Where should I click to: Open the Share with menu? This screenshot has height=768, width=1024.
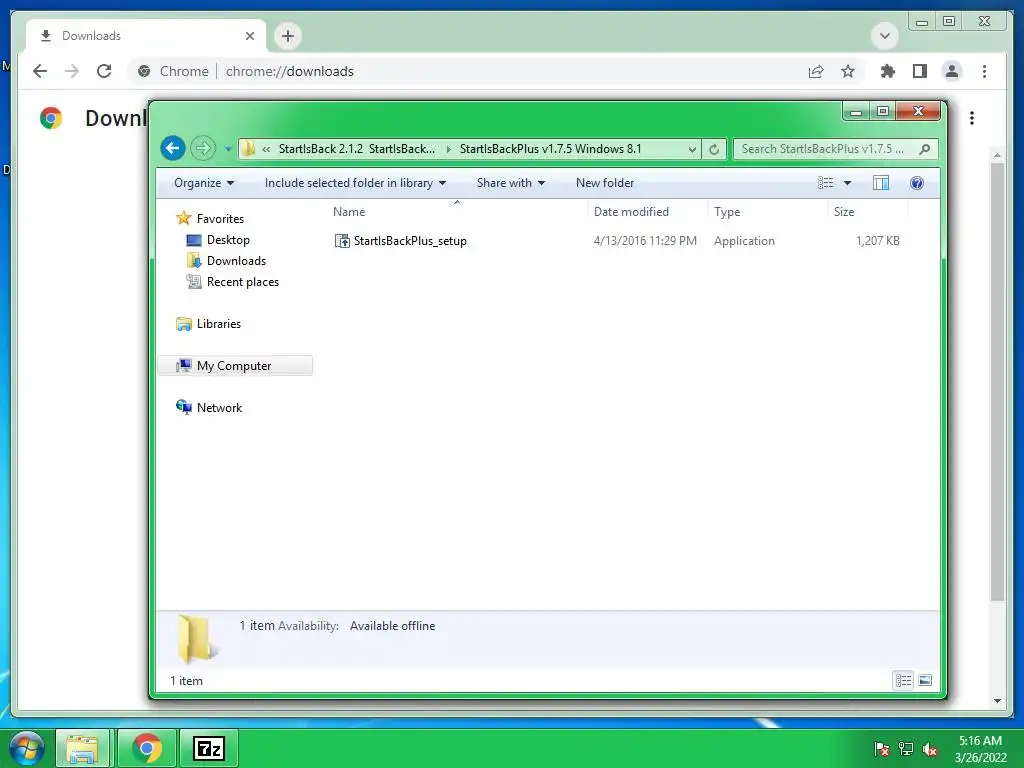coord(511,183)
